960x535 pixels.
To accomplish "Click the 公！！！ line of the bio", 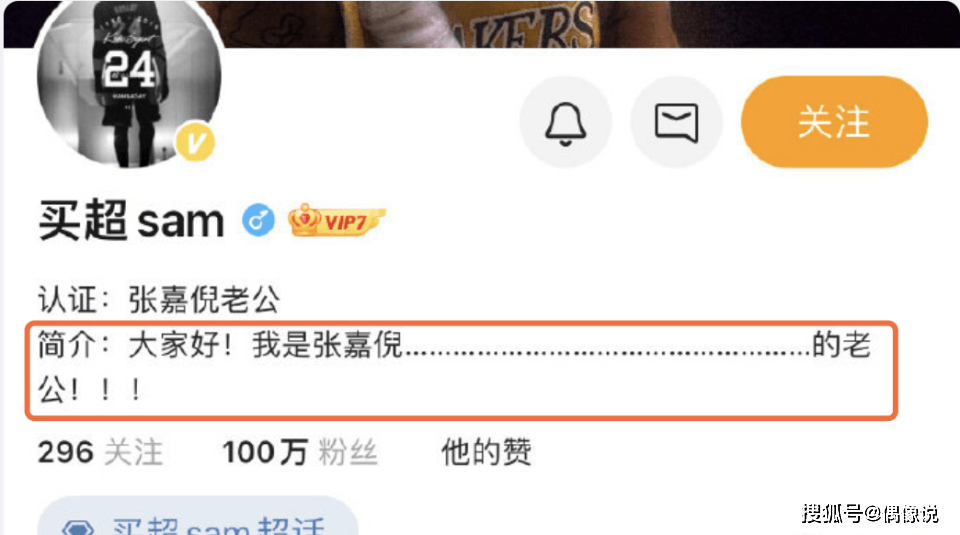I will tap(89, 389).
